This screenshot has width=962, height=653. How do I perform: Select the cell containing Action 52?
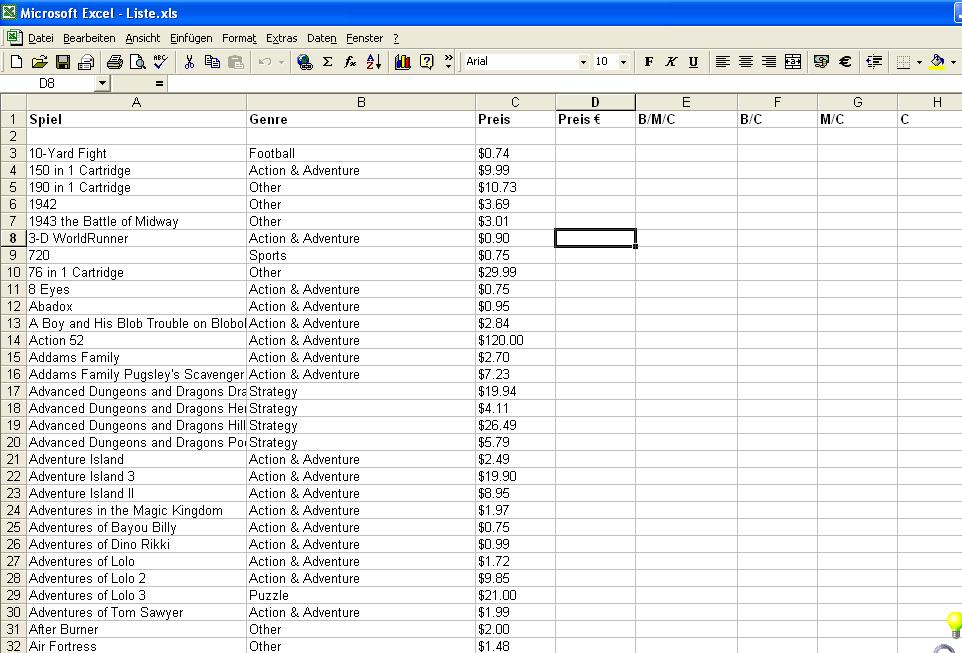pos(136,341)
